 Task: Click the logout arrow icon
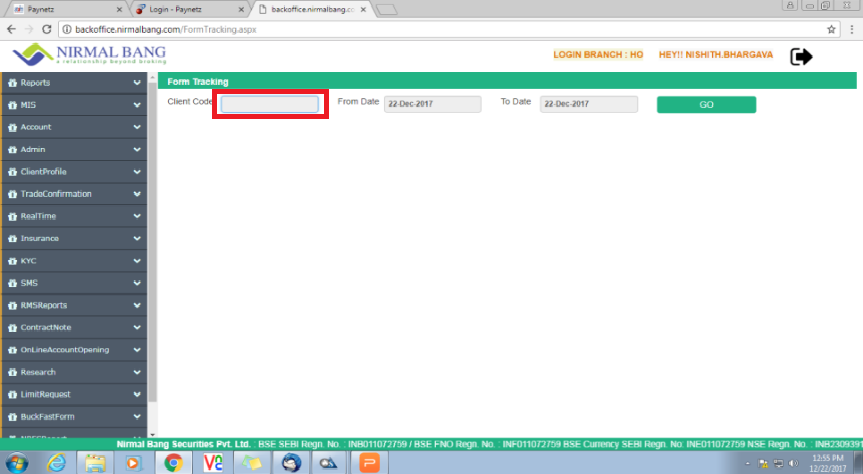click(801, 56)
